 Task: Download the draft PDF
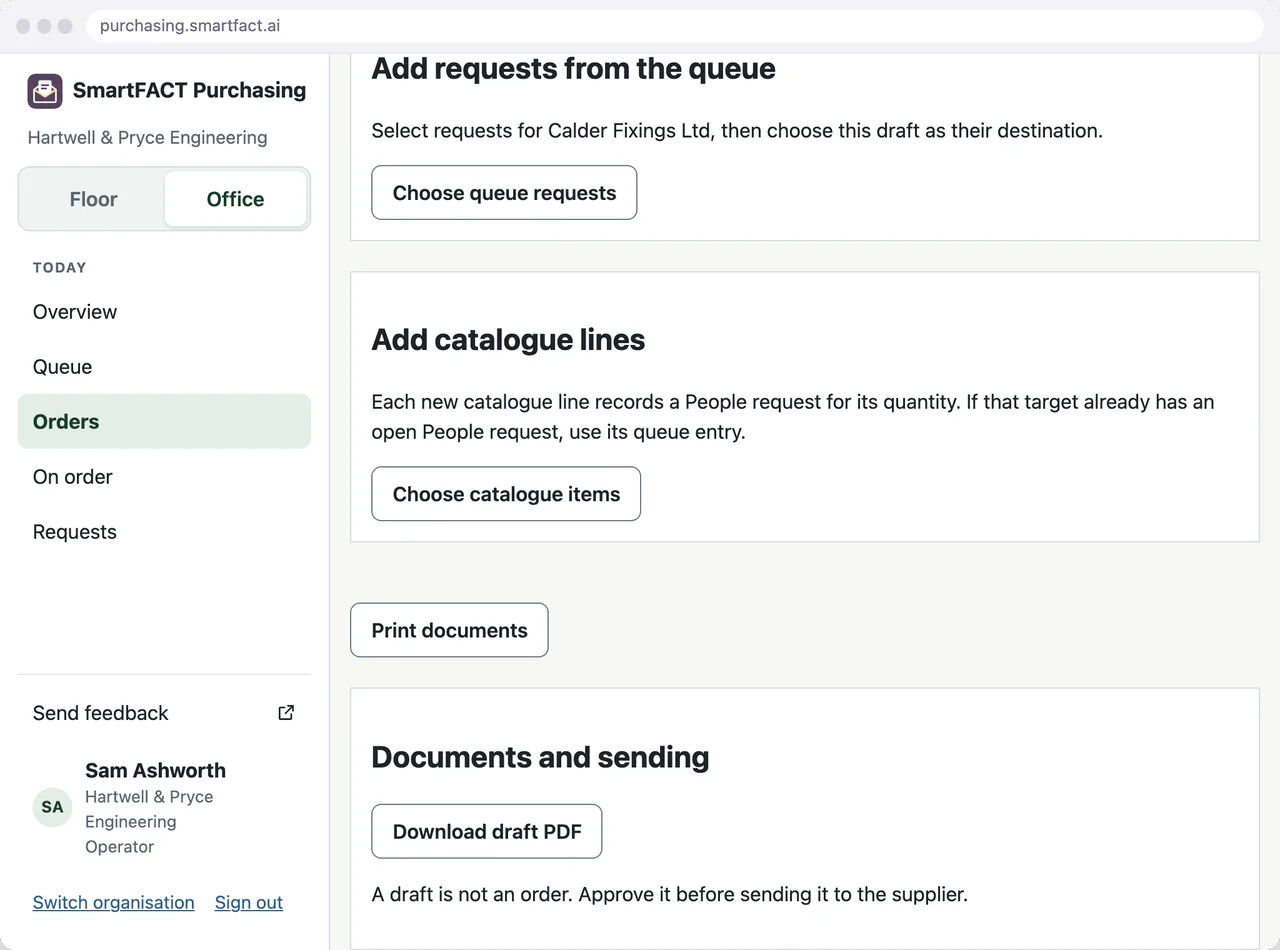point(487,831)
